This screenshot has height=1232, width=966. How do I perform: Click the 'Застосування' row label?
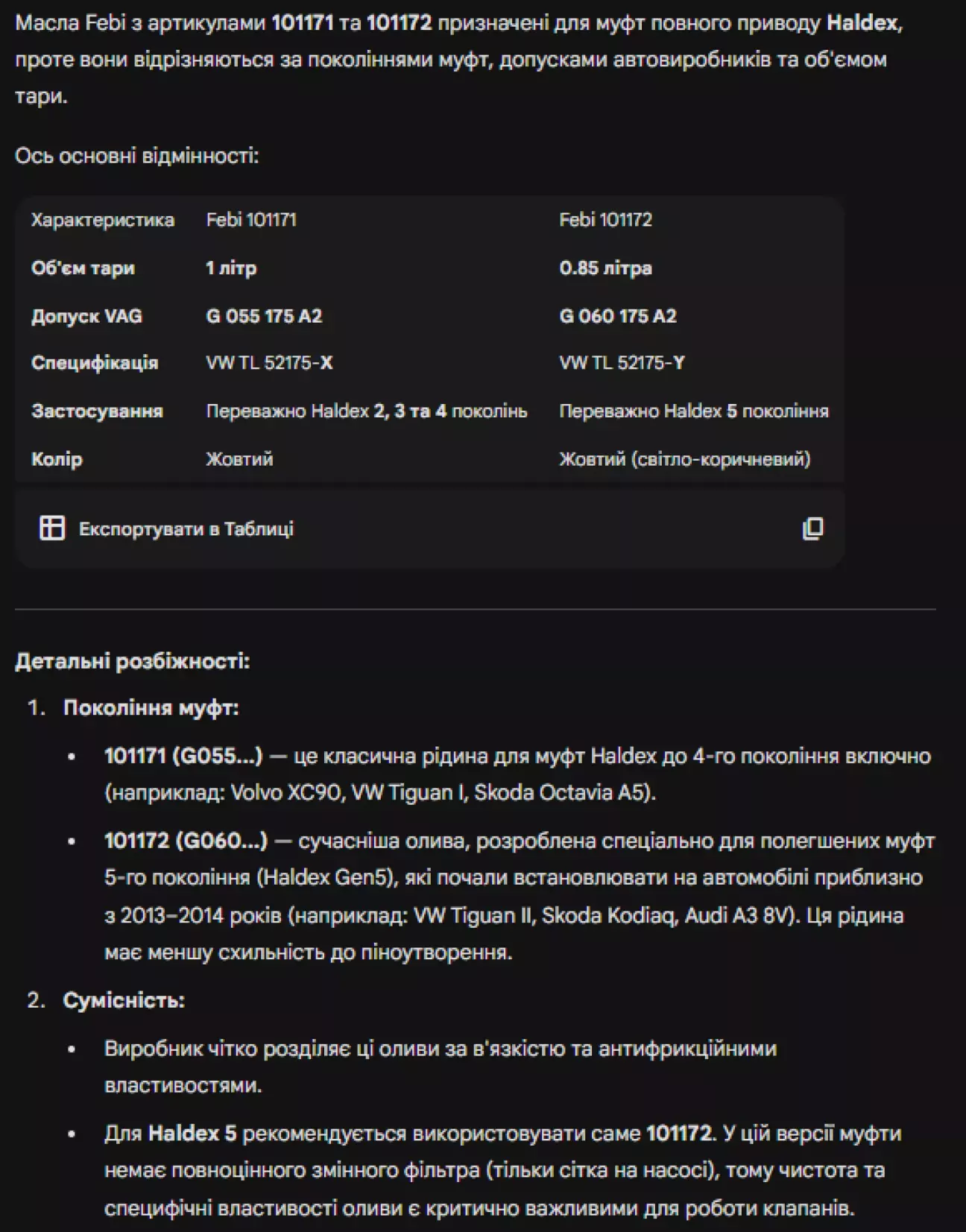(x=97, y=411)
